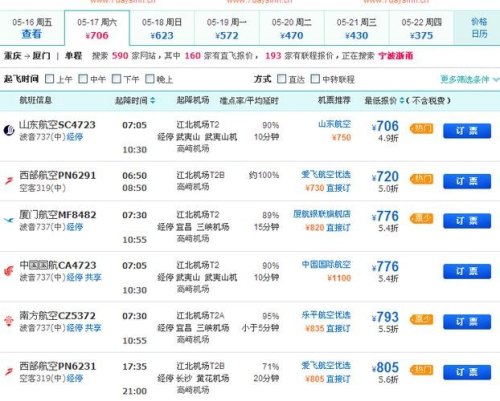Select the 05-17 周六 ¥706 tab

coord(97,28)
